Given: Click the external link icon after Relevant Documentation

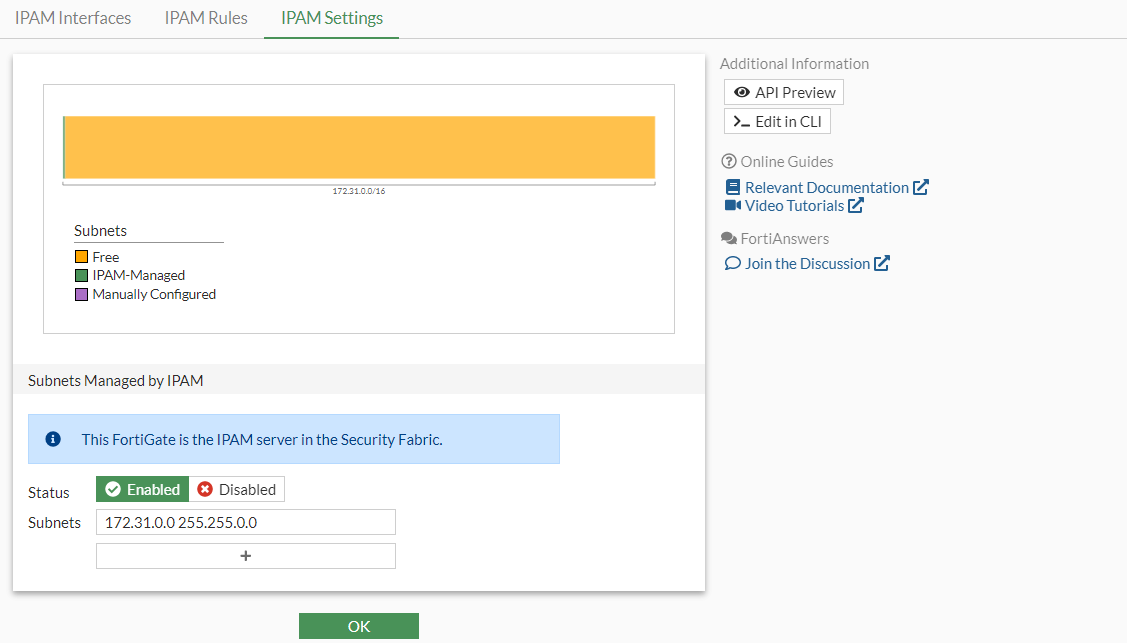Looking at the screenshot, I should click(x=921, y=187).
